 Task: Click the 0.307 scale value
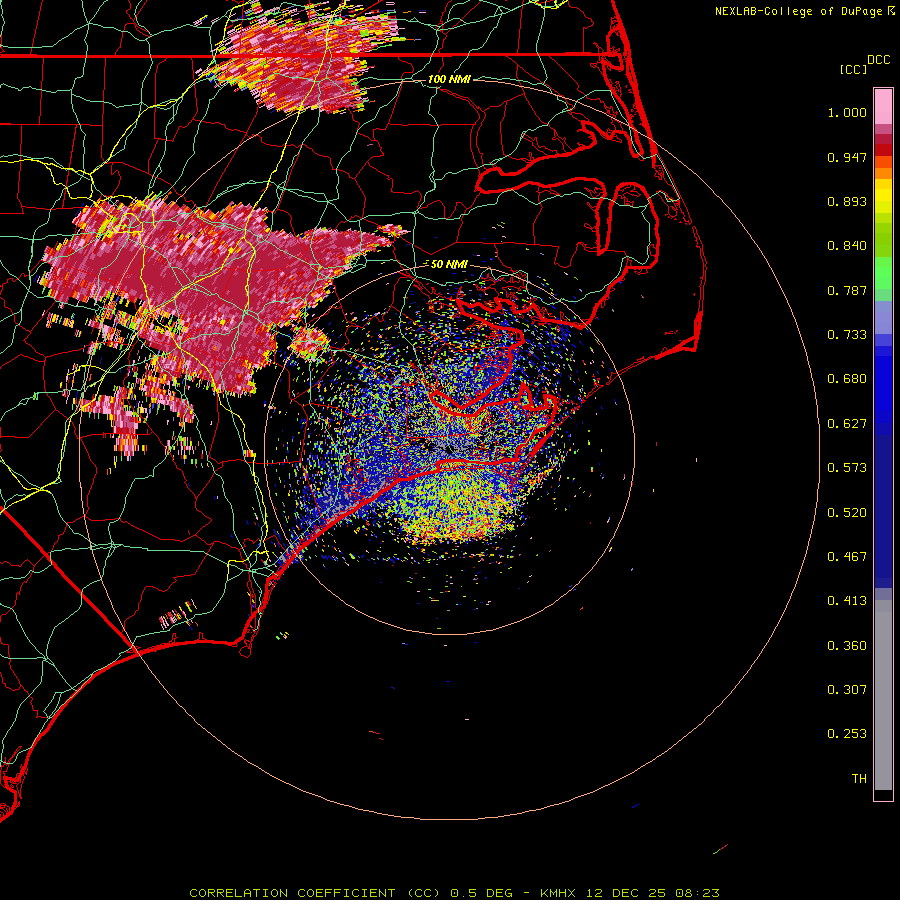click(x=847, y=690)
